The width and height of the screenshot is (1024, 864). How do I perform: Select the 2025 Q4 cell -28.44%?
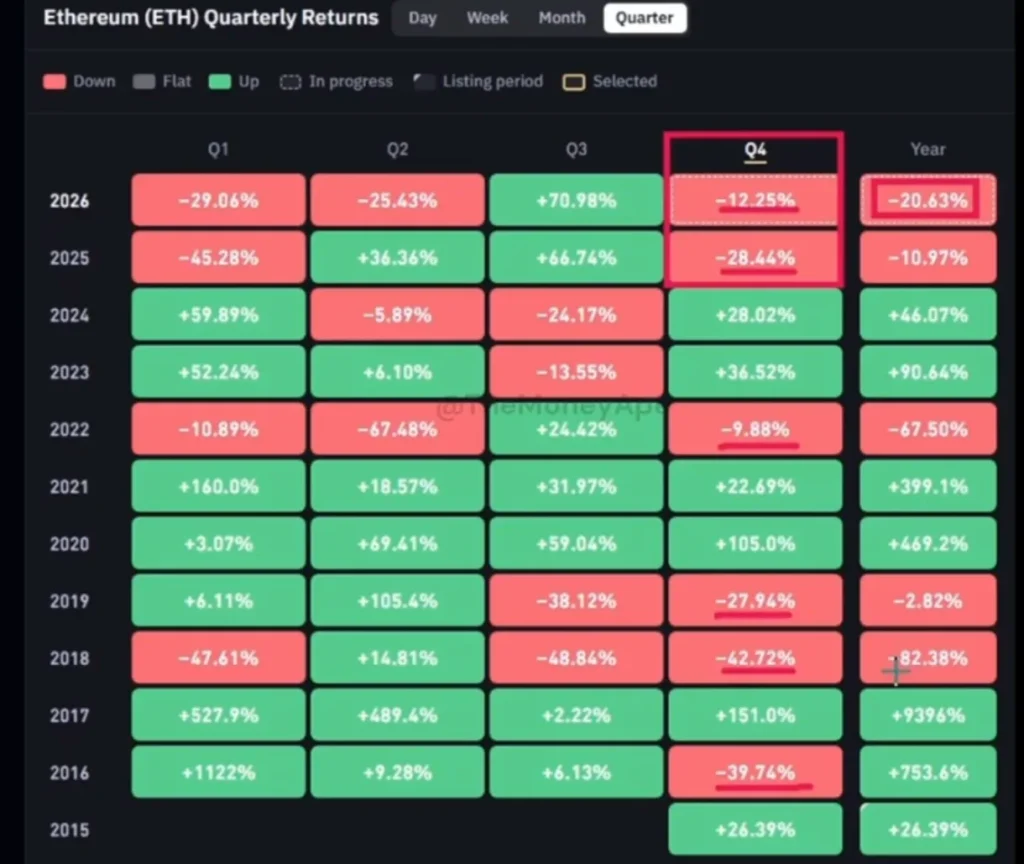point(755,257)
